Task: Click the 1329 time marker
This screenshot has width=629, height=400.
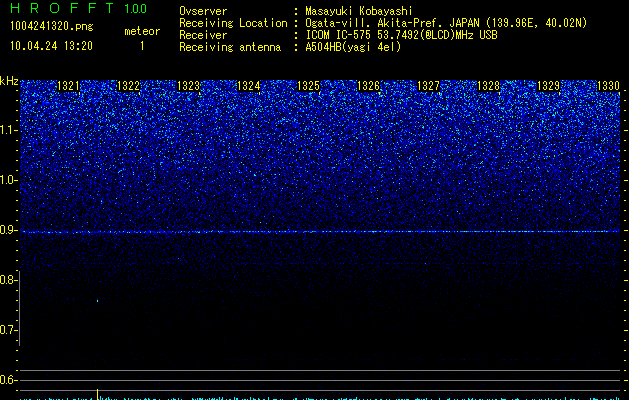Action: [x=548, y=86]
